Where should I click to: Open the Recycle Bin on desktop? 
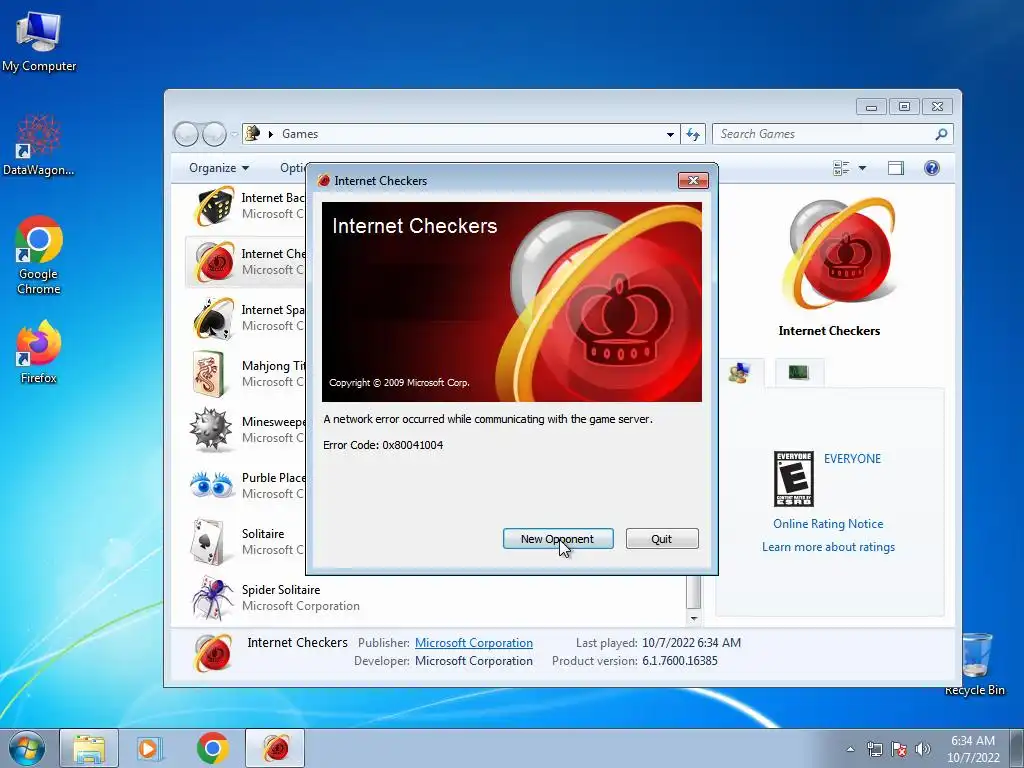click(974, 664)
